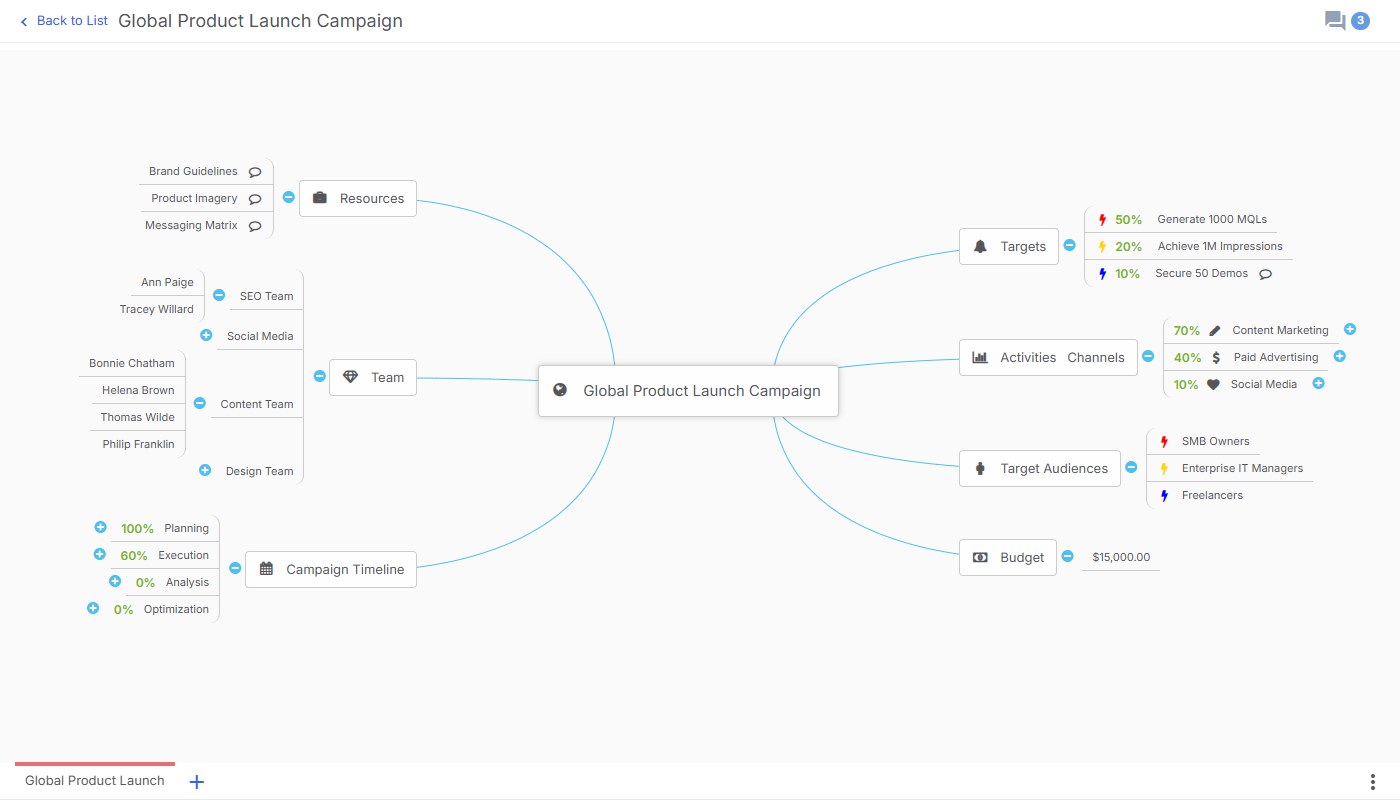This screenshot has width=1400, height=800.
Task: Click the heart icon next to Social Media
Action: point(1213,384)
